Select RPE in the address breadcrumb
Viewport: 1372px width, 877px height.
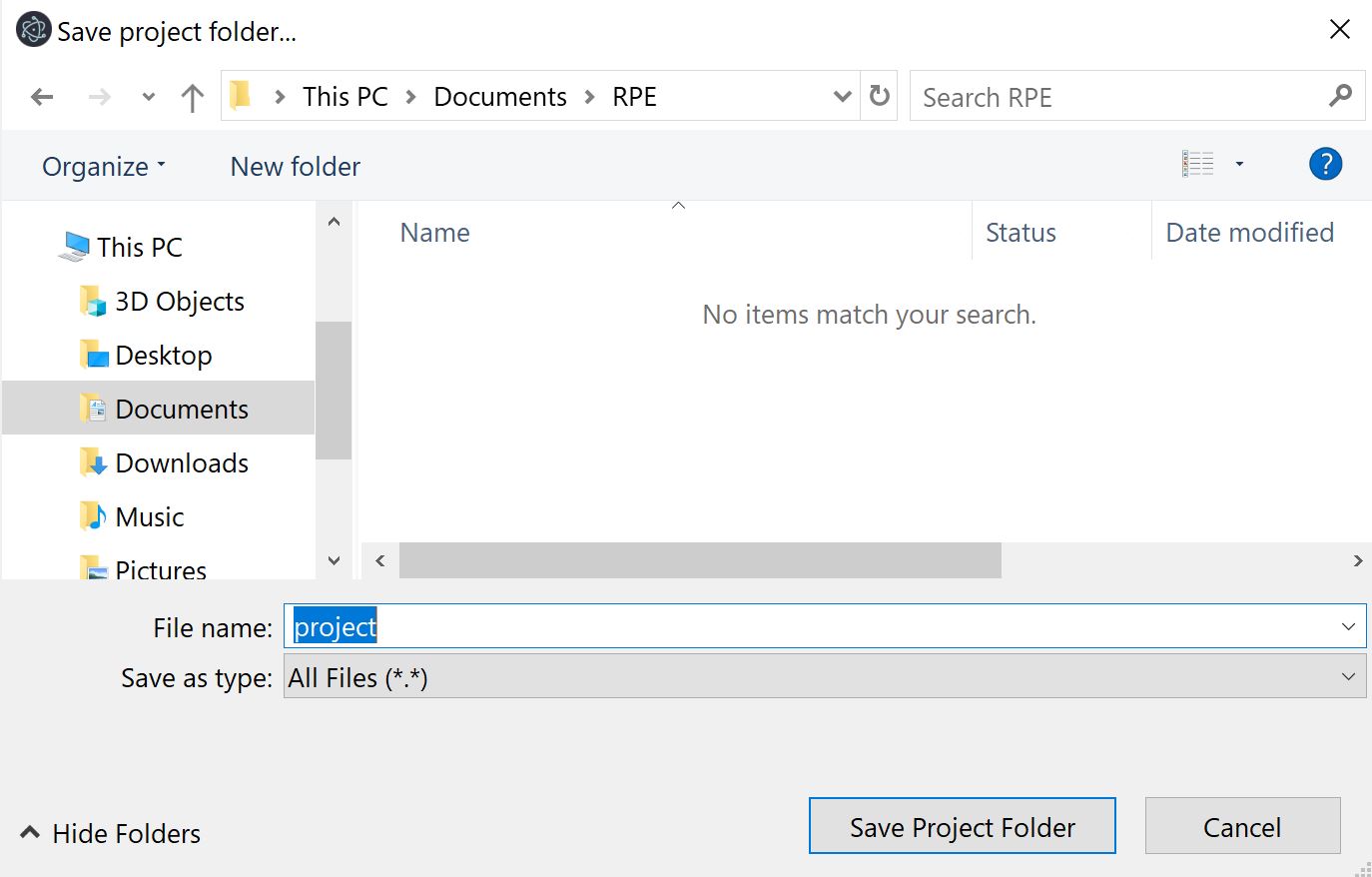pyautogui.click(x=635, y=97)
